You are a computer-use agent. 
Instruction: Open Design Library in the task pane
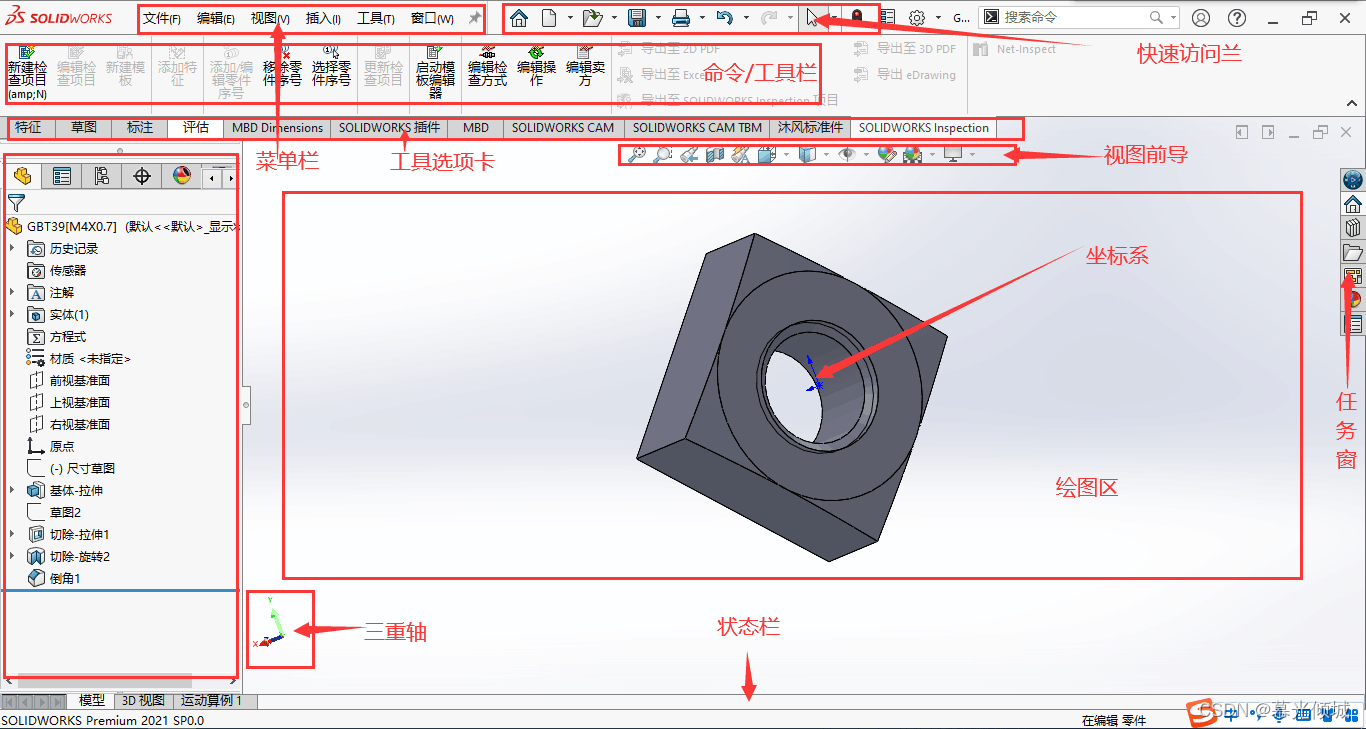pyautogui.click(x=1353, y=228)
